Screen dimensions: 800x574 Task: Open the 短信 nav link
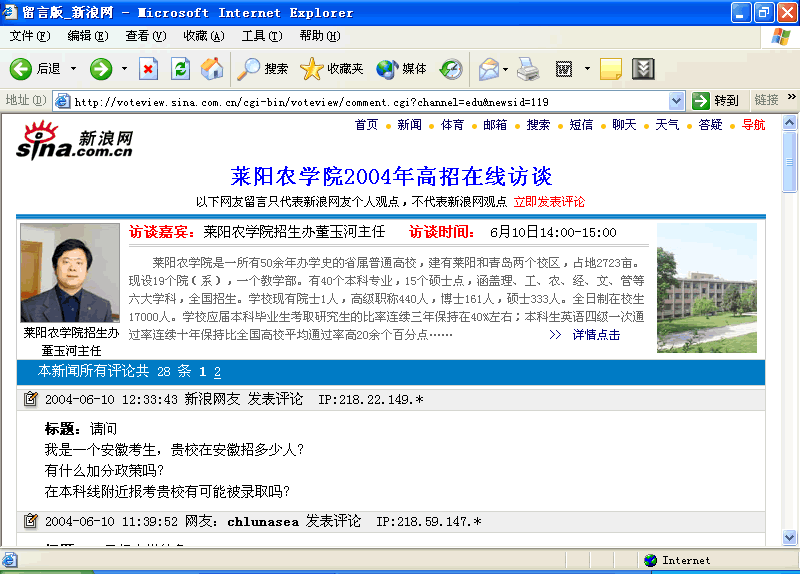[x=581, y=125]
